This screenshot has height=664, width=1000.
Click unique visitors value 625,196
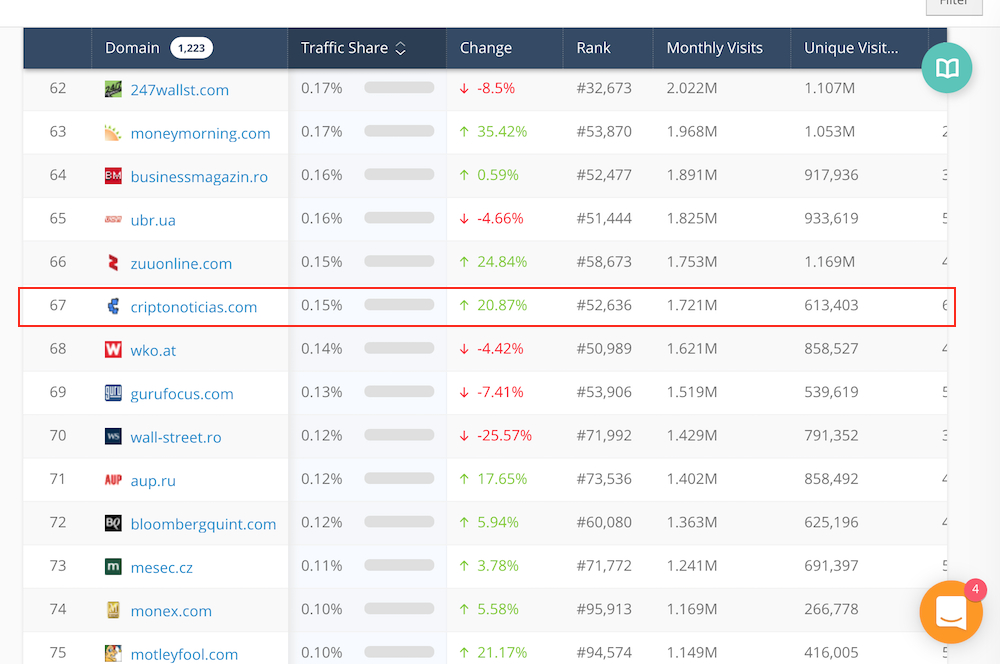click(831, 522)
